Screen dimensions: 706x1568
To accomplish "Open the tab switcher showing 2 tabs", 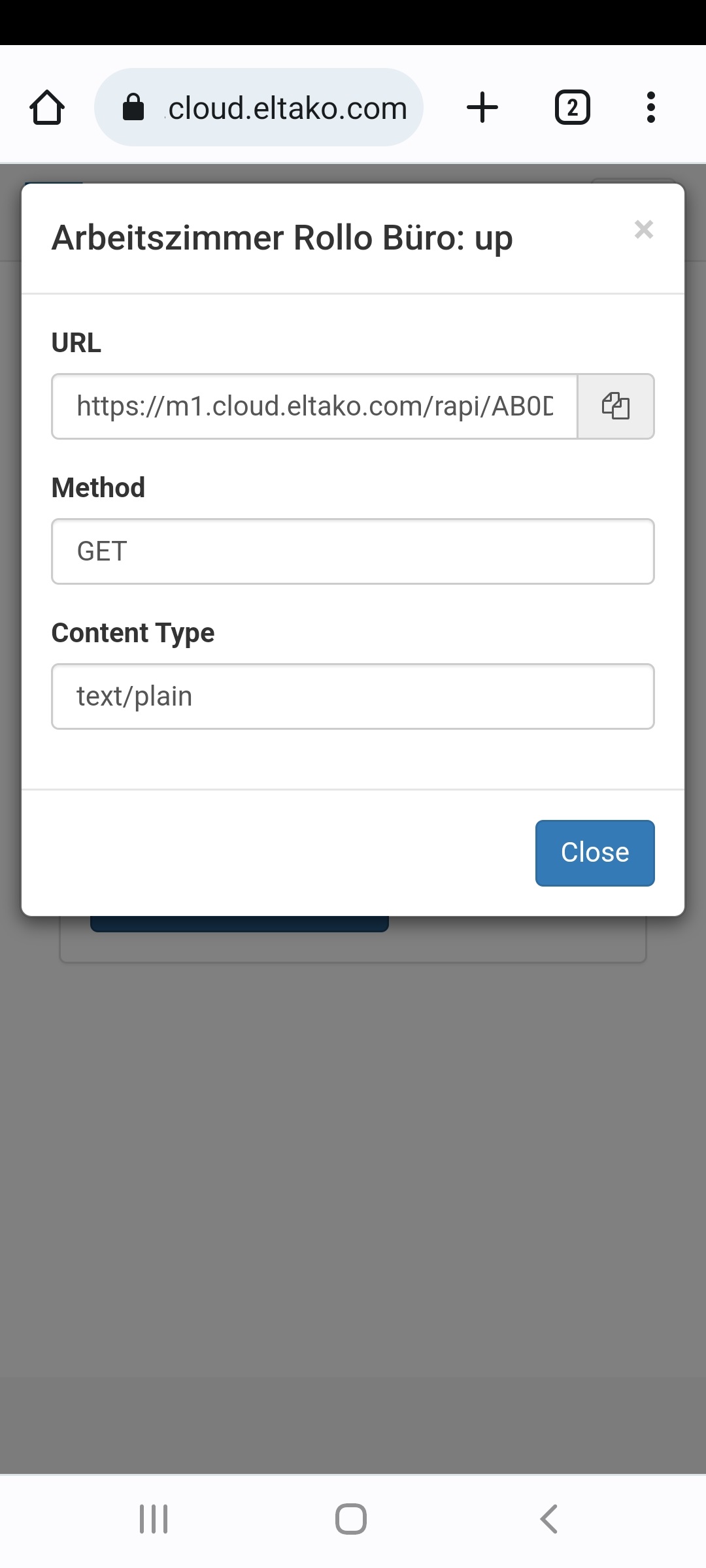I will pos(572,108).
